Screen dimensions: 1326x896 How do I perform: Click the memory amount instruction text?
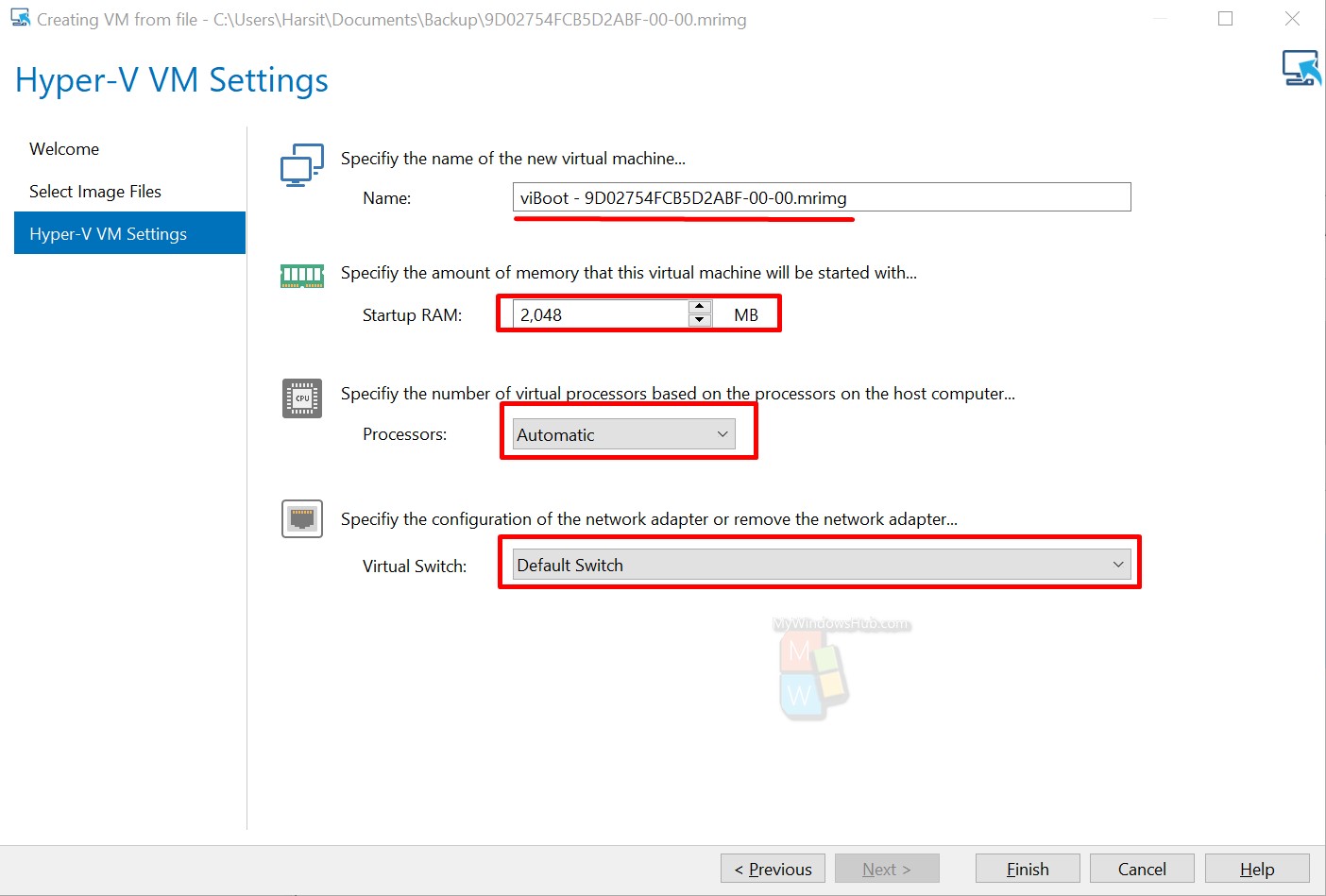point(629,273)
